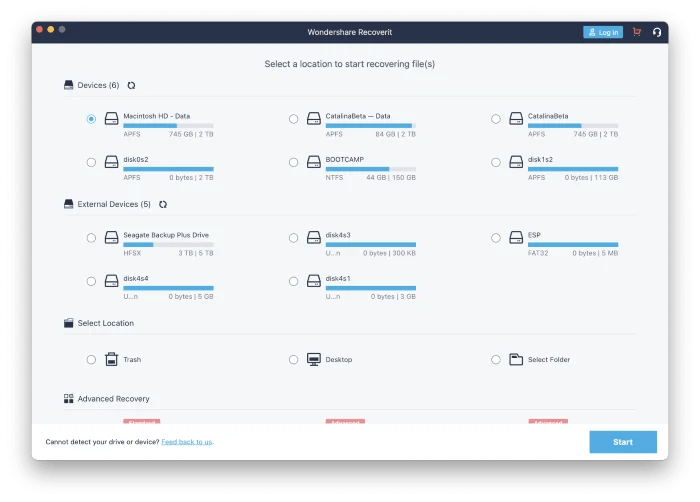
Task: Click the CatalinaBeta drive icon
Action: point(516,118)
